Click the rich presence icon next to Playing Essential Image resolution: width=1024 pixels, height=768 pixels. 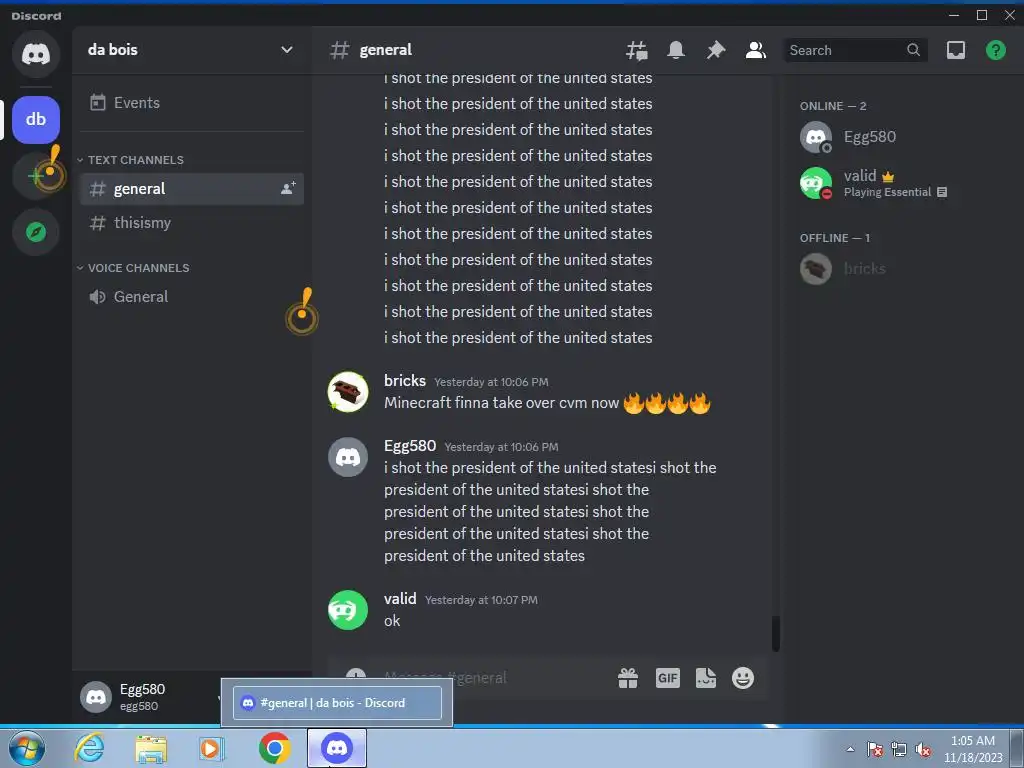pyautogui.click(x=942, y=192)
